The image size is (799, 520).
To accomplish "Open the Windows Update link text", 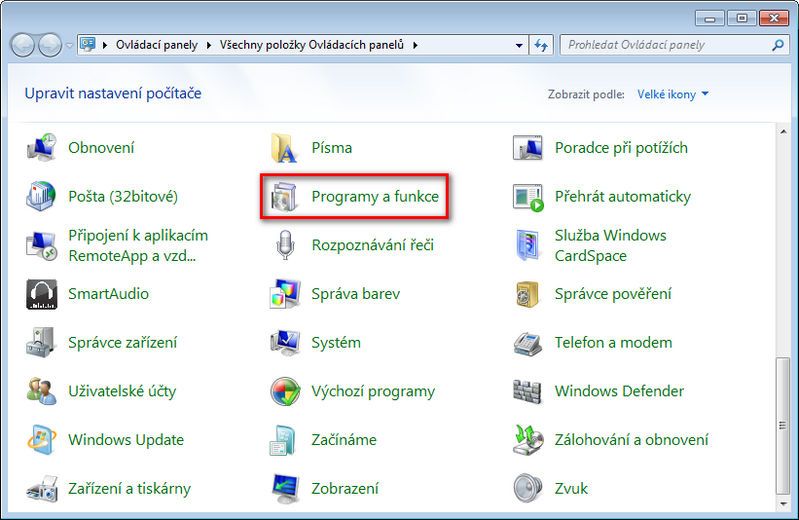I will pyautogui.click(x=126, y=439).
